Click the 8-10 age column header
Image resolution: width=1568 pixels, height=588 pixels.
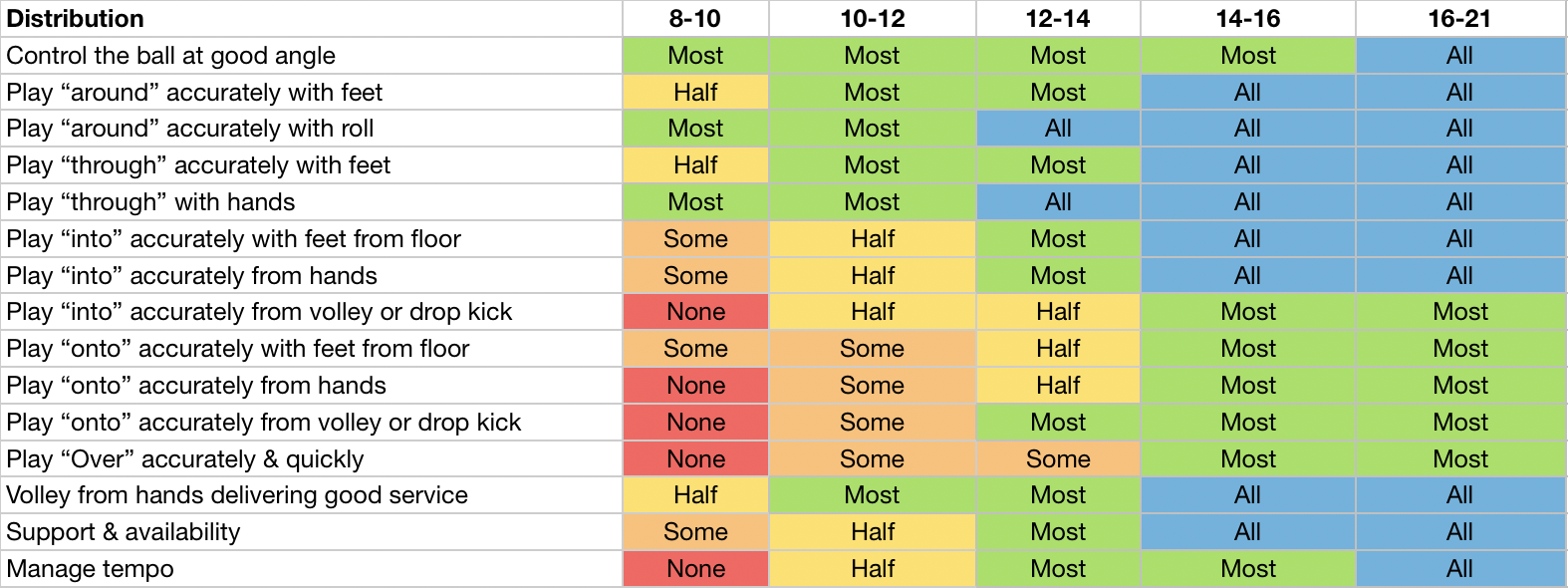pyautogui.click(x=695, y=19)
